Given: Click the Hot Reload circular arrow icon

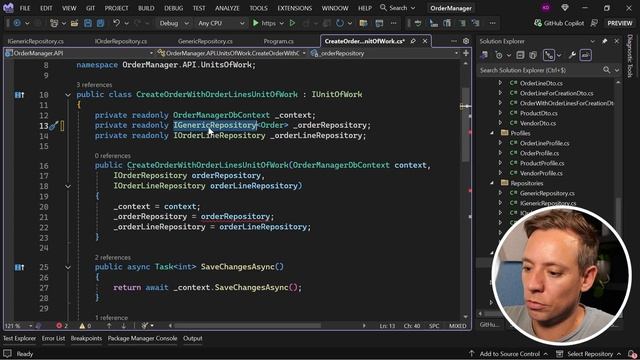Looking at the screenshot, I should (x=340, y=23).
